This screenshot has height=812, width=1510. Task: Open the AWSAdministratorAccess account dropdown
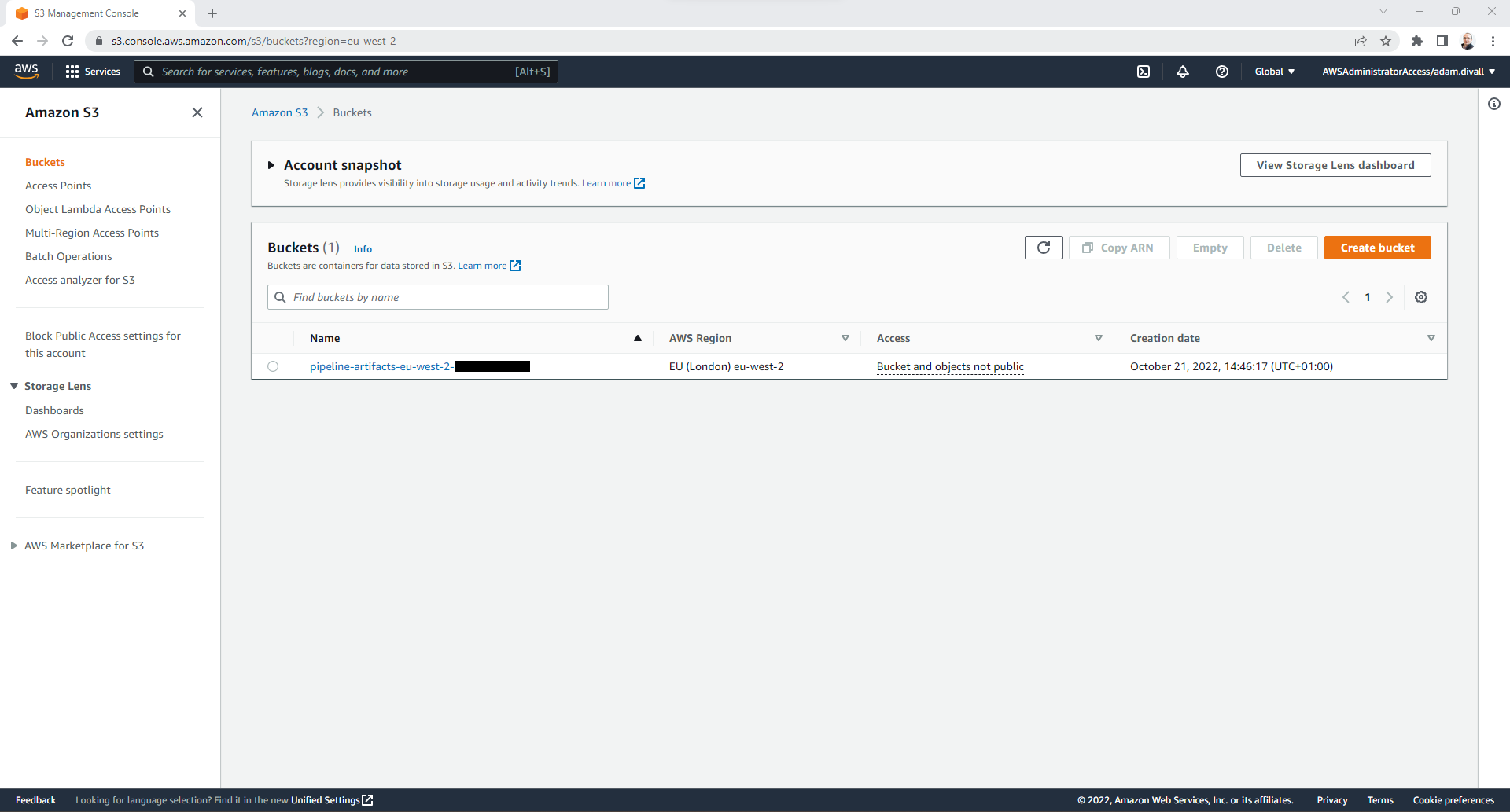pos(1409,72)
